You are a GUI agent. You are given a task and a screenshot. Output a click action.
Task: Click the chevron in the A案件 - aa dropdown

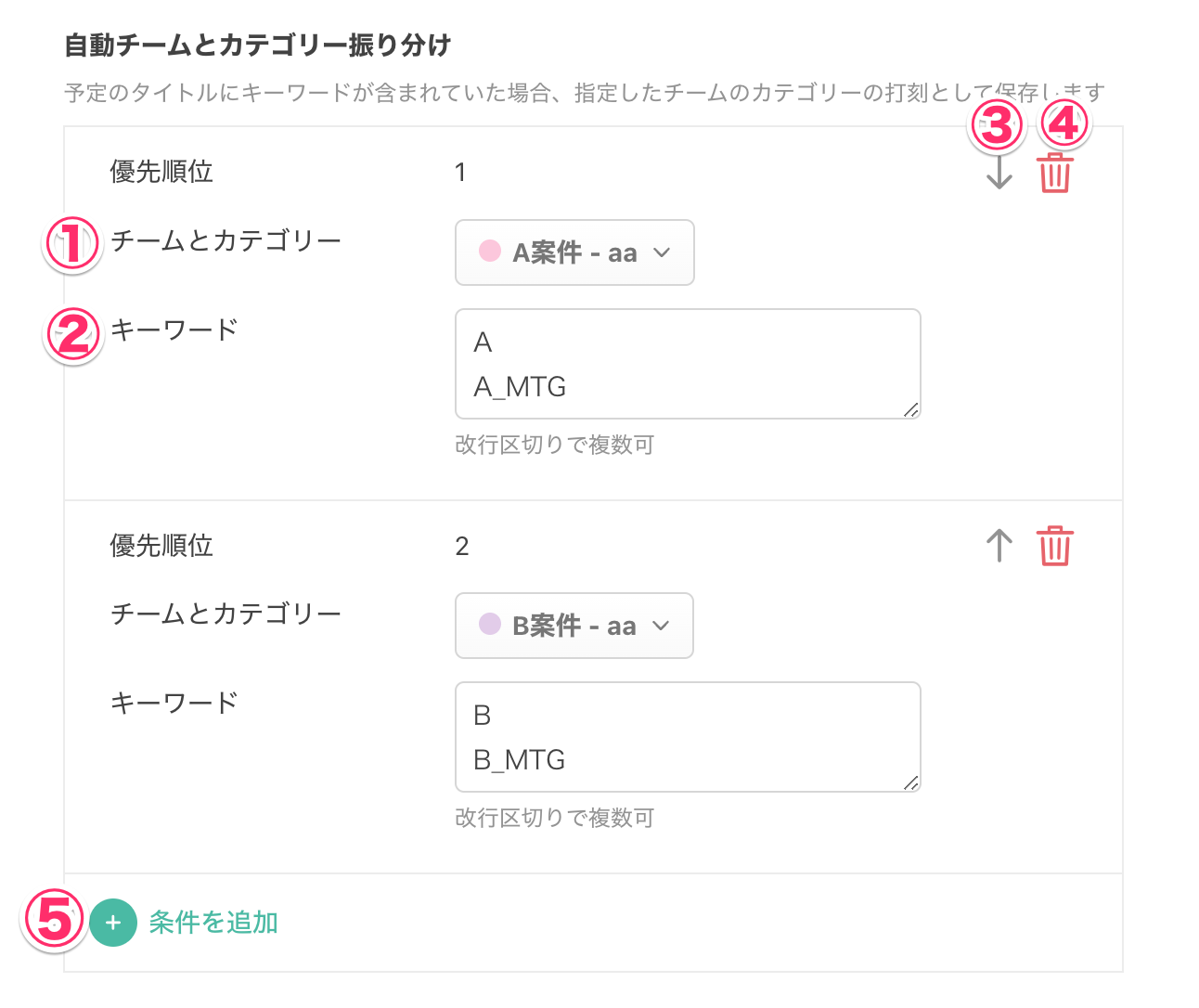coord(662,252)
